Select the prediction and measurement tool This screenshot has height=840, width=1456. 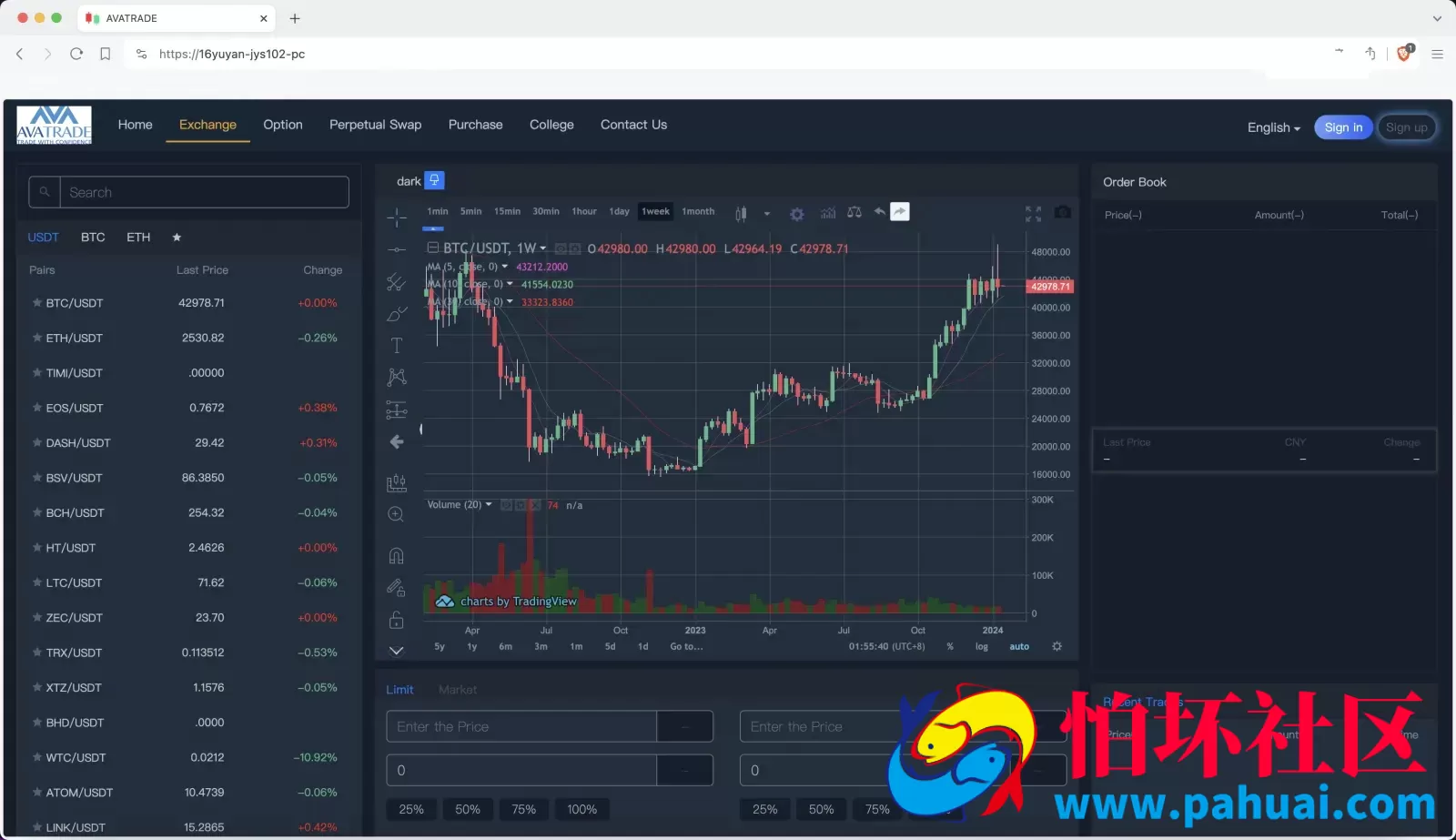point(397,410)
